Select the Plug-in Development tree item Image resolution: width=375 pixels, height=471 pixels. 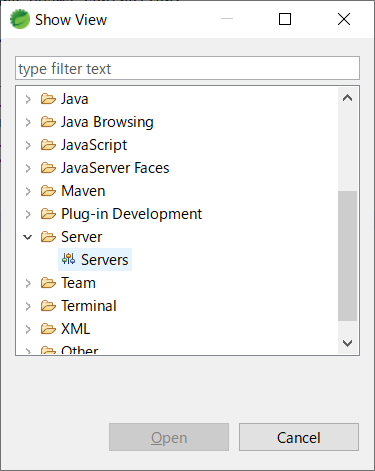coord(131,214)
